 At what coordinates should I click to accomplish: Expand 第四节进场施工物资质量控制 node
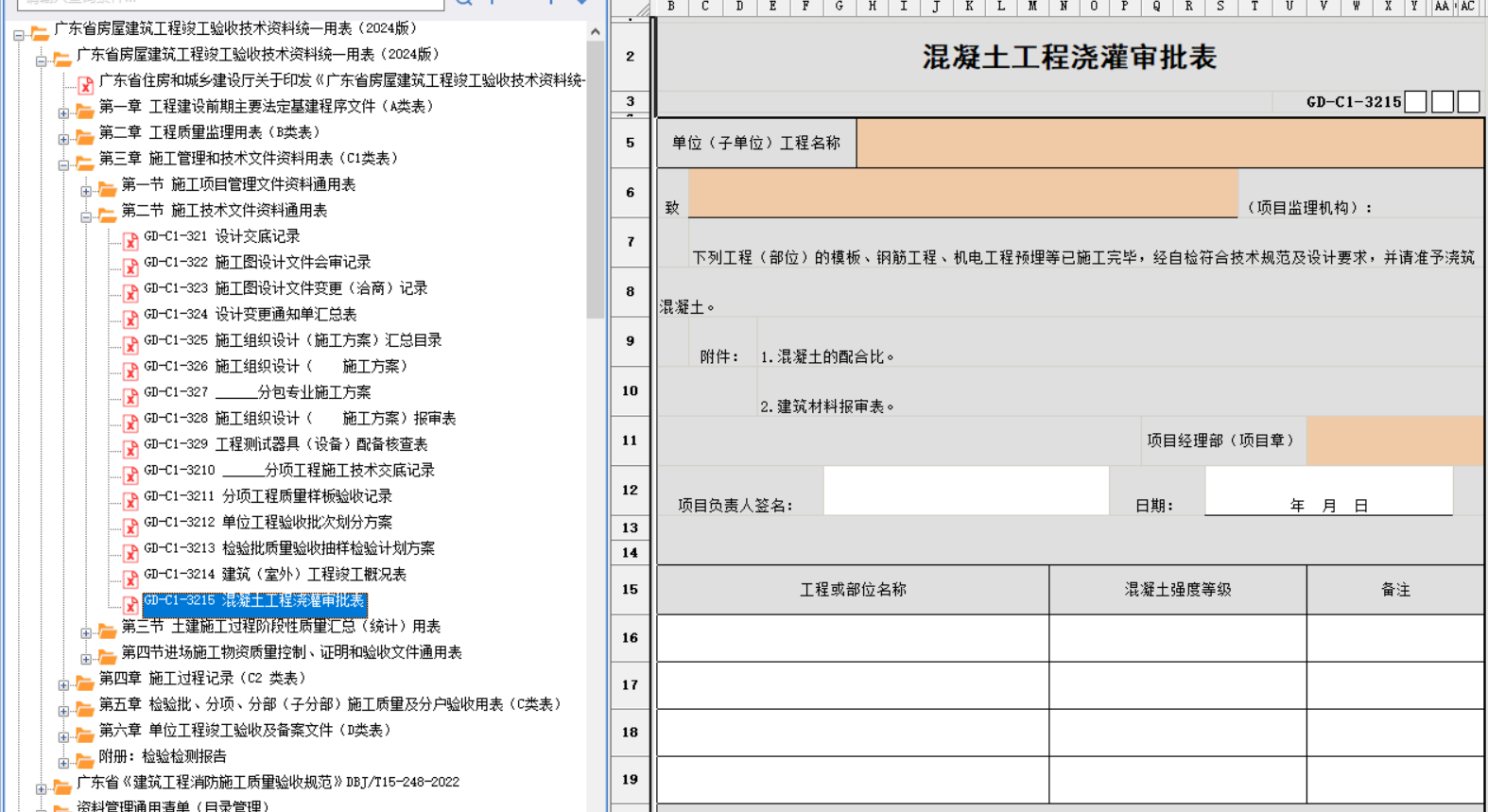[86, 659]
